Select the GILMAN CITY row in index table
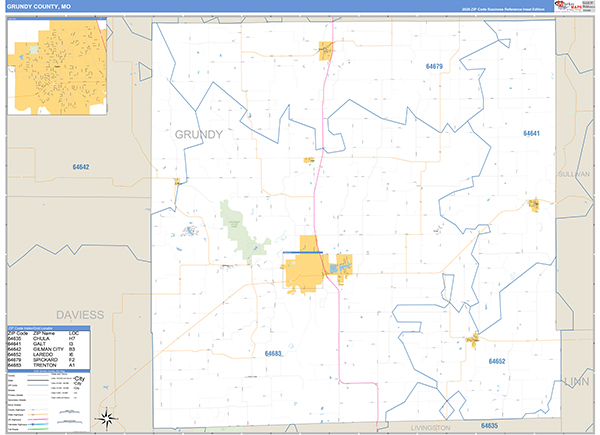600x435 pixels. click(49, 349)
